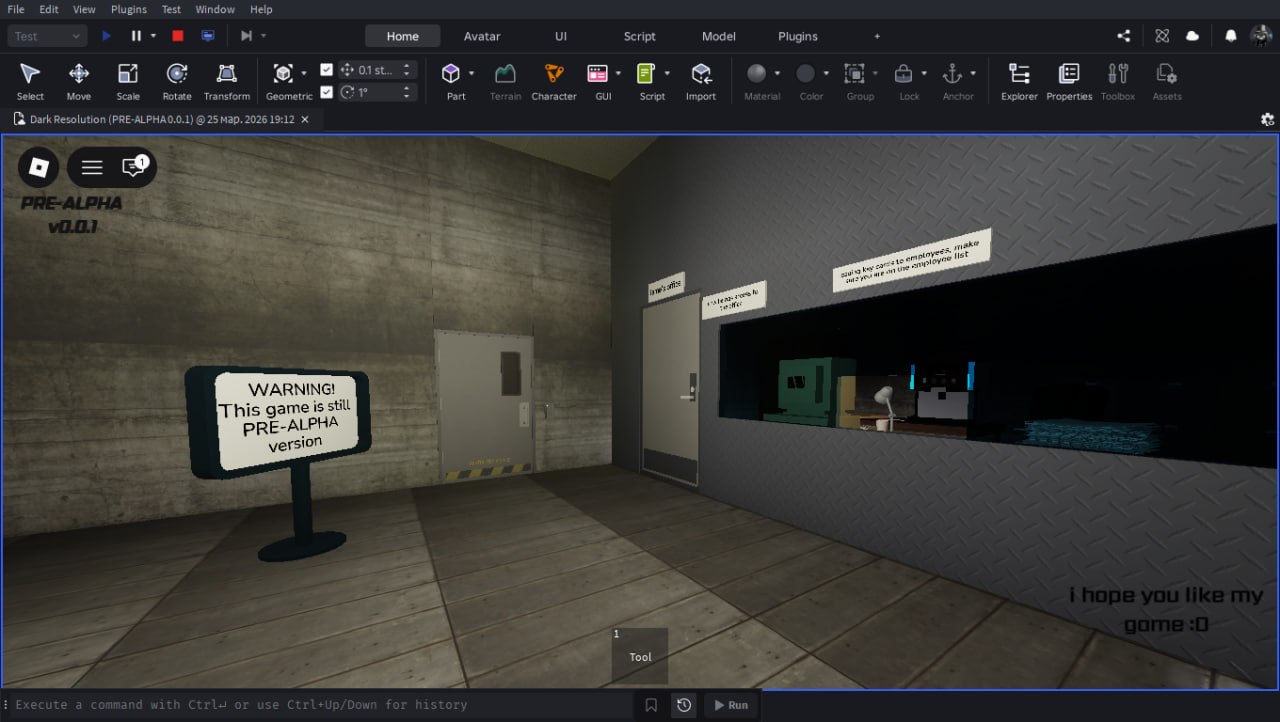
Task: Choose the Rotate tool
Action: tap(177, 81)
